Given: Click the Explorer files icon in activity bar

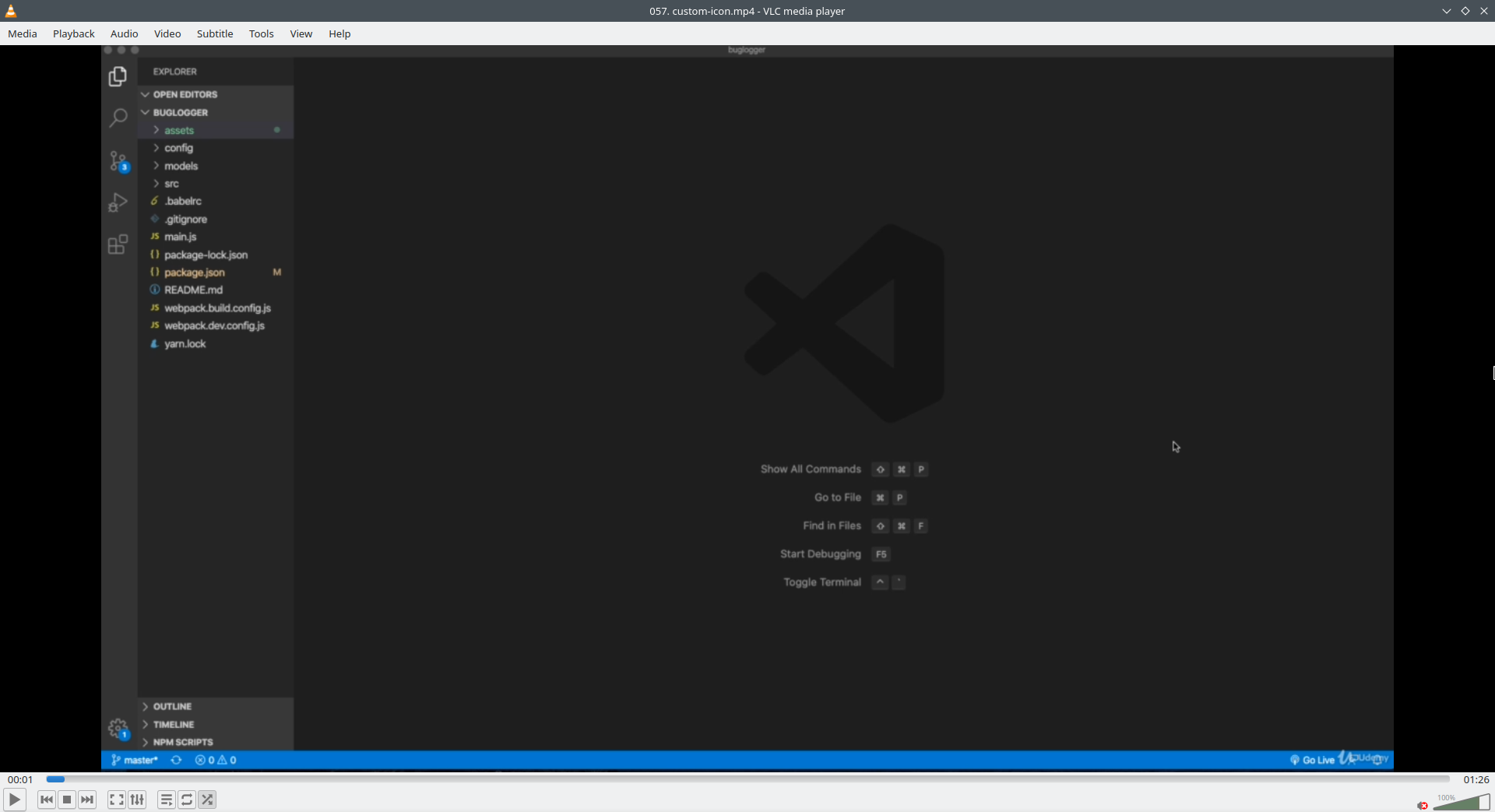Looking at the screenshot, I should [x=118, y=76].
